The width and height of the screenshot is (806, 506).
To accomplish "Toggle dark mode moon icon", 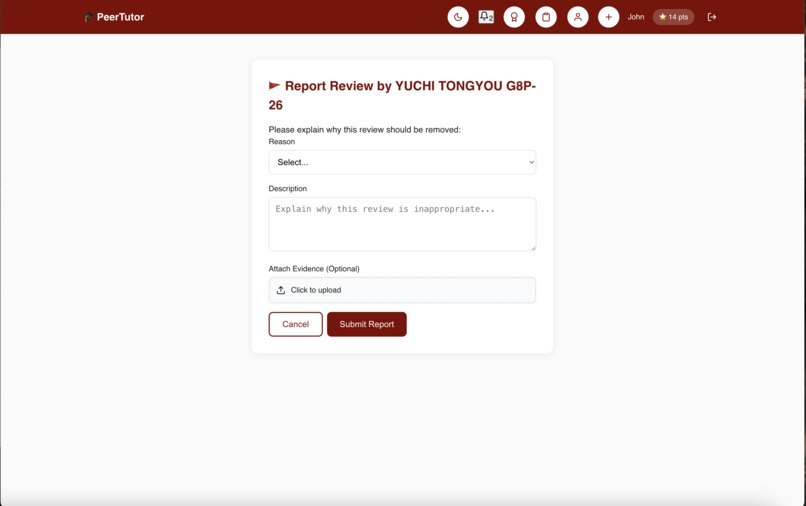I will point(458,17).
